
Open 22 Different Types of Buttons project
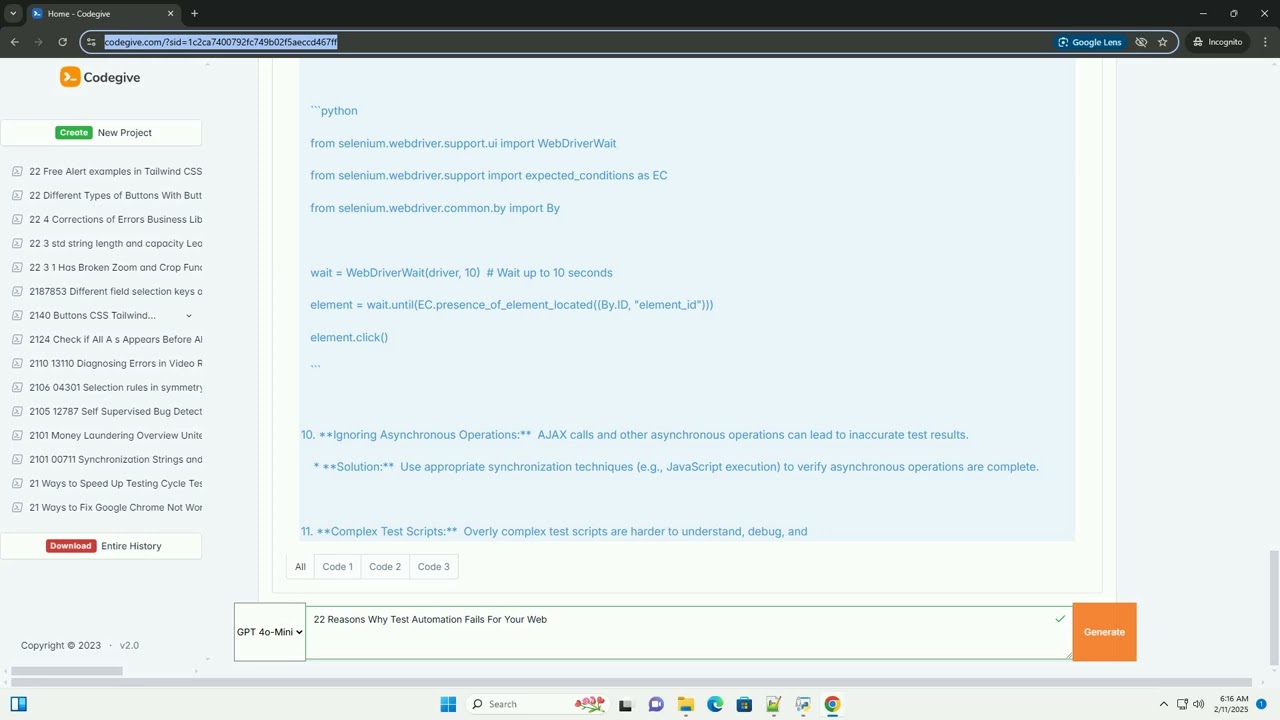click(115, 195)
